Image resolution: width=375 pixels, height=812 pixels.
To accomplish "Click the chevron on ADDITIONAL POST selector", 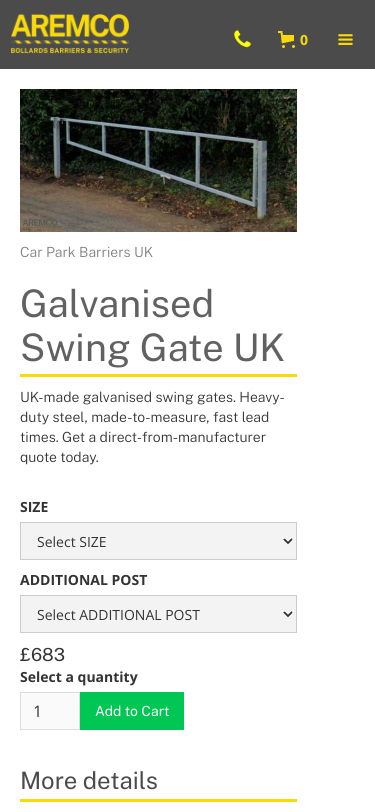I will [288, 614].
